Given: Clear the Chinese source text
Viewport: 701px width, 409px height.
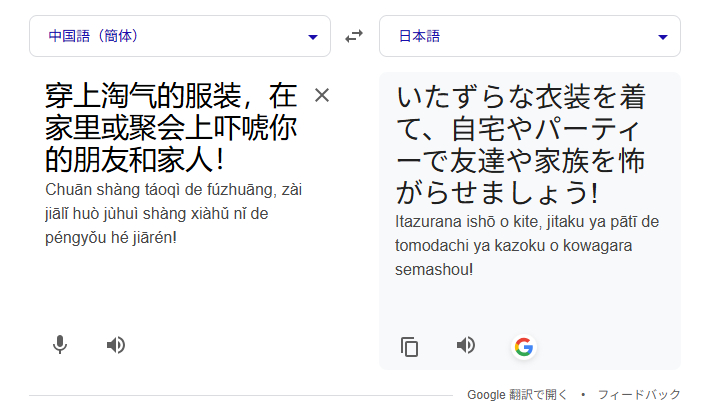Looking at the screenshot, I should click(x=322, y=95).
